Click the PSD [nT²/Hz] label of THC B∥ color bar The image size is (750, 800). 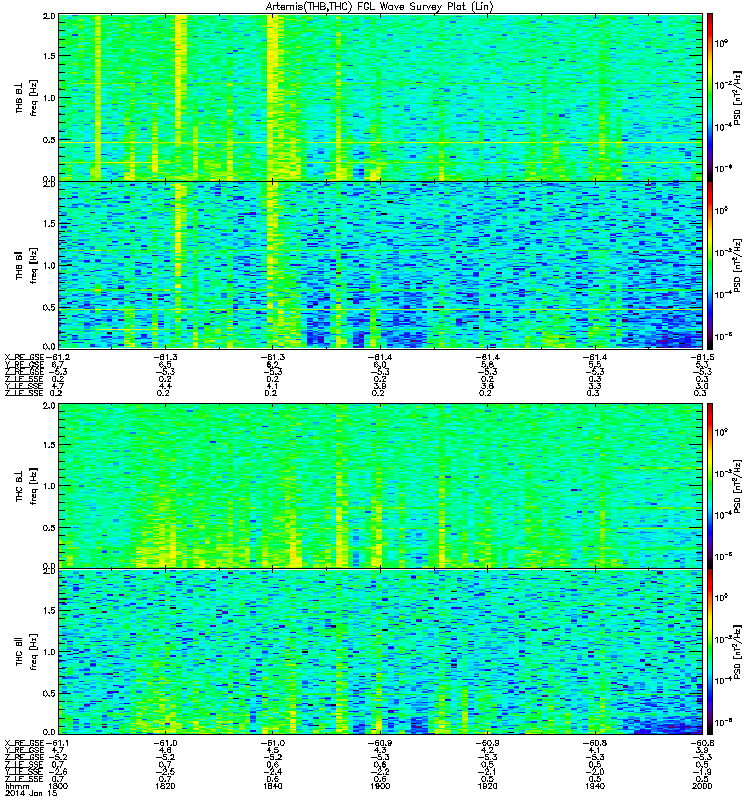(738, 652)
